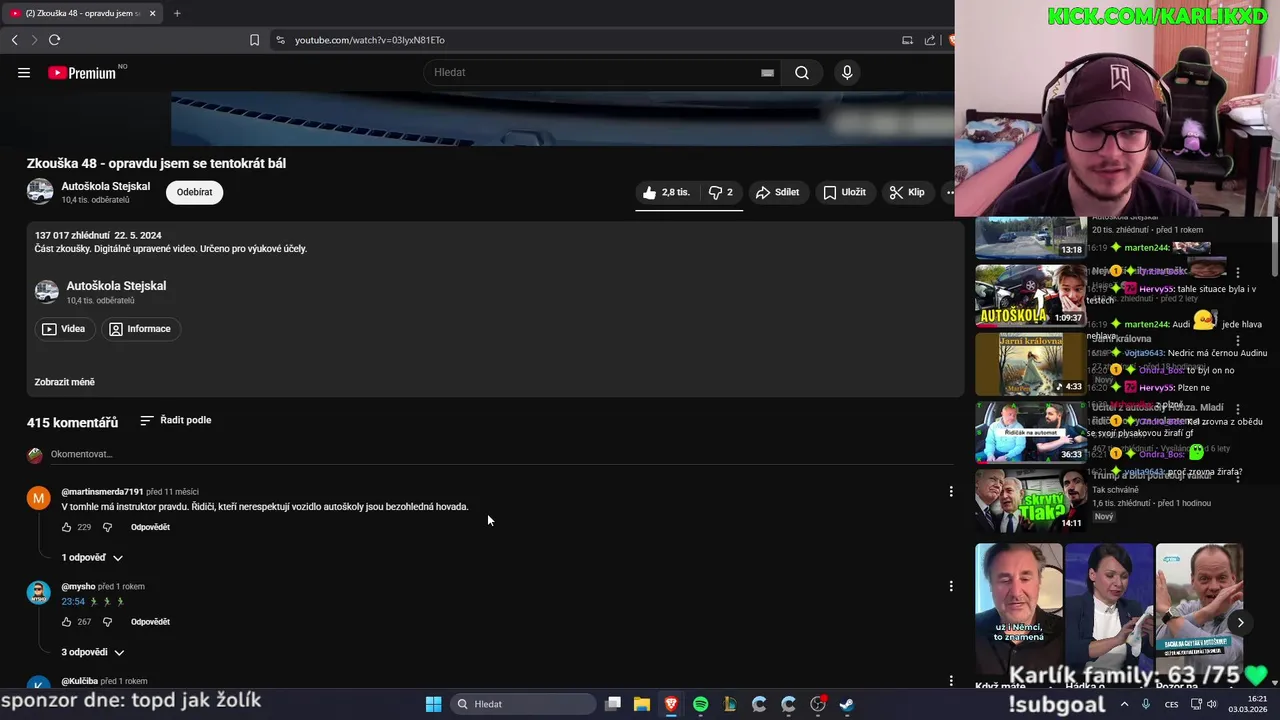
Task: Jump to timestamp 23:54 link
Action: [x=73, y=602]
